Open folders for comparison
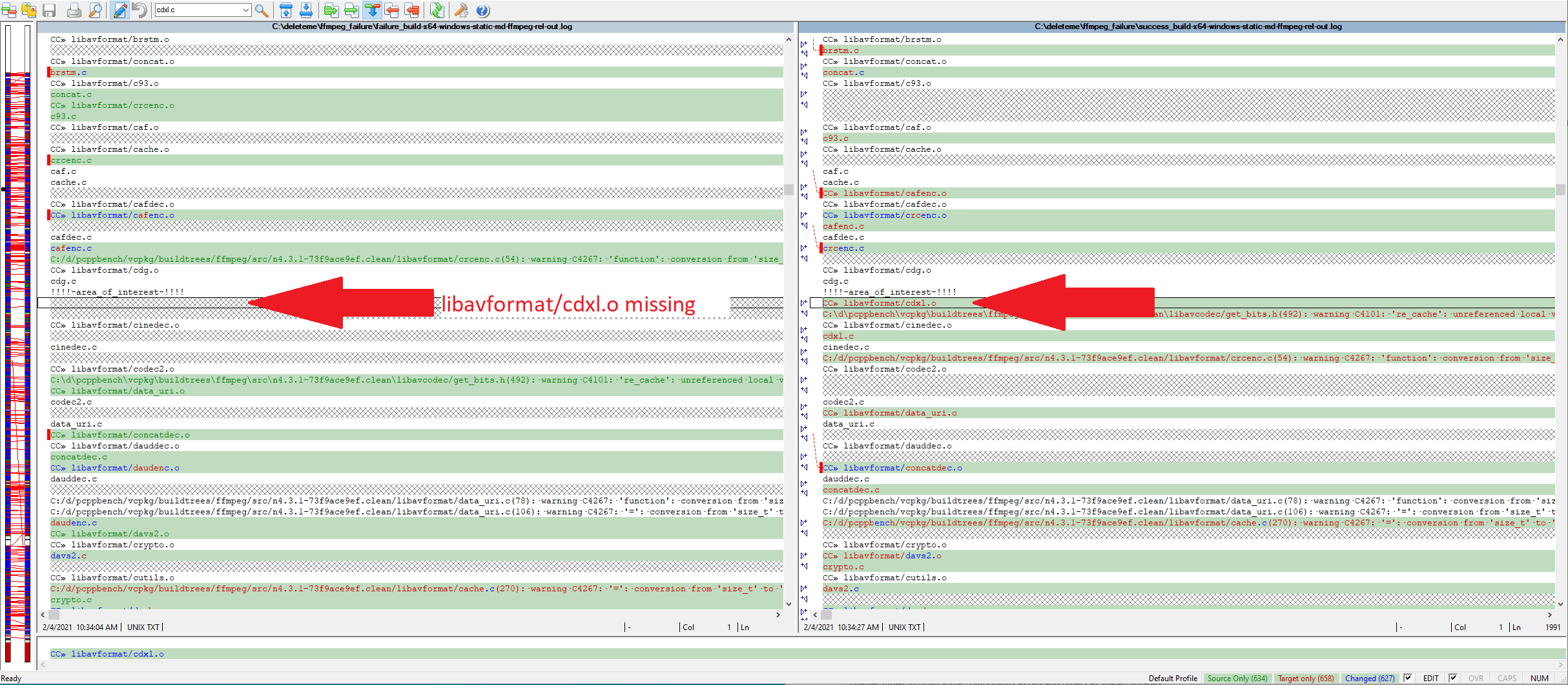 (x=29, y=10)
